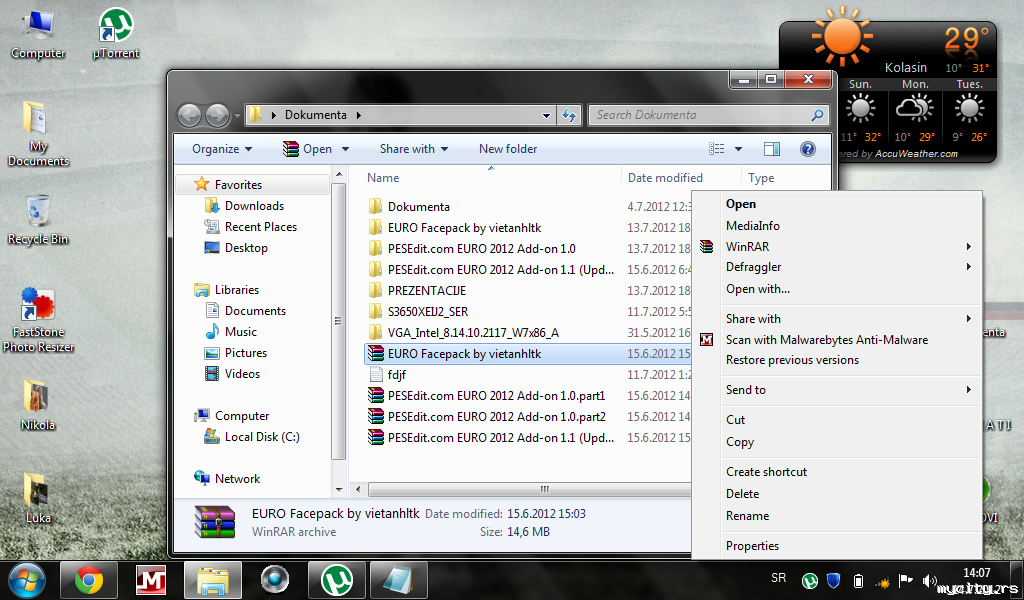Choose Open with... in context menu
1024x600 pixels.
tap(837, 289)
